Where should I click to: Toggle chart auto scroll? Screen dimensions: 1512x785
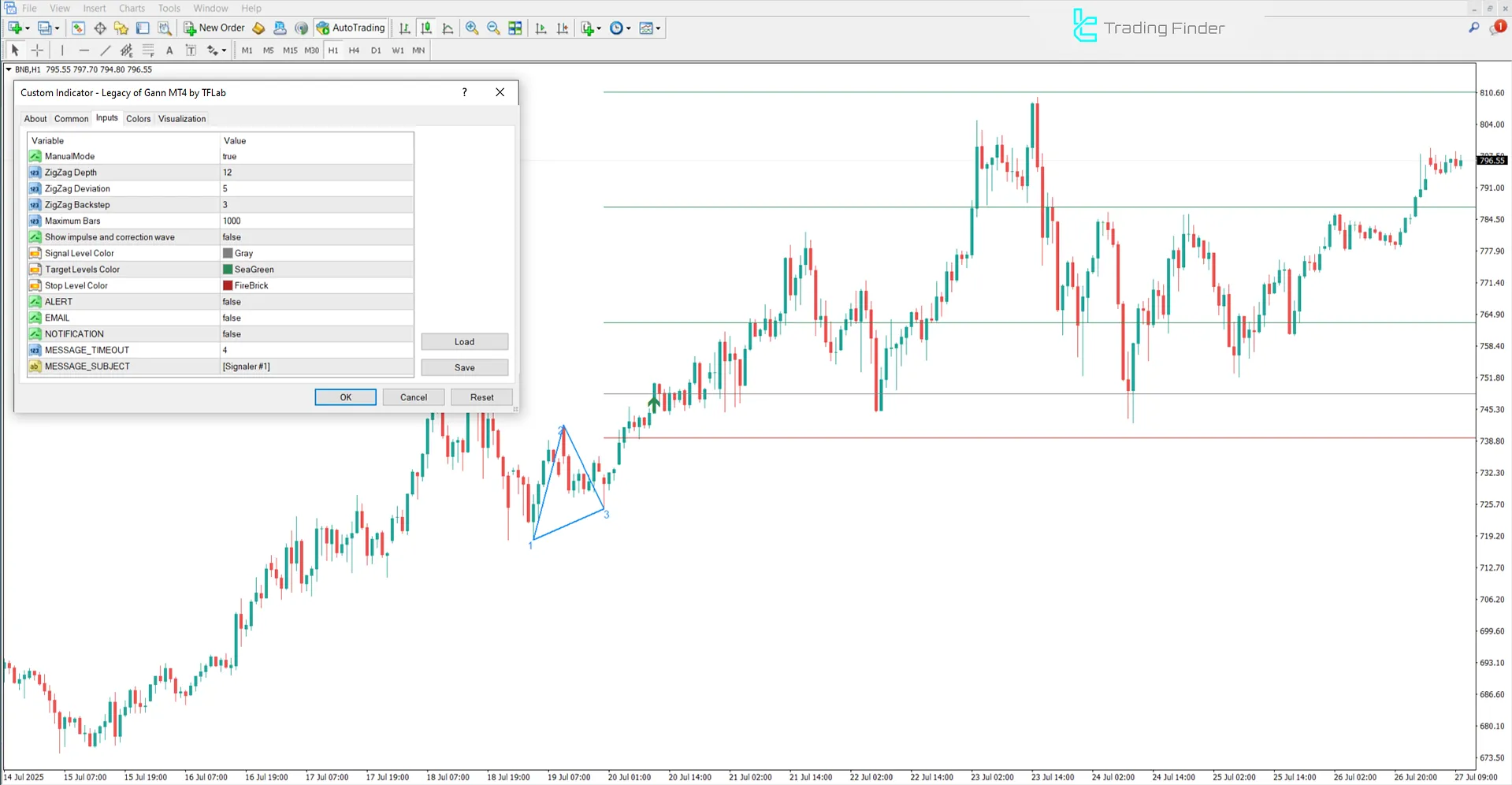point(541,28)
